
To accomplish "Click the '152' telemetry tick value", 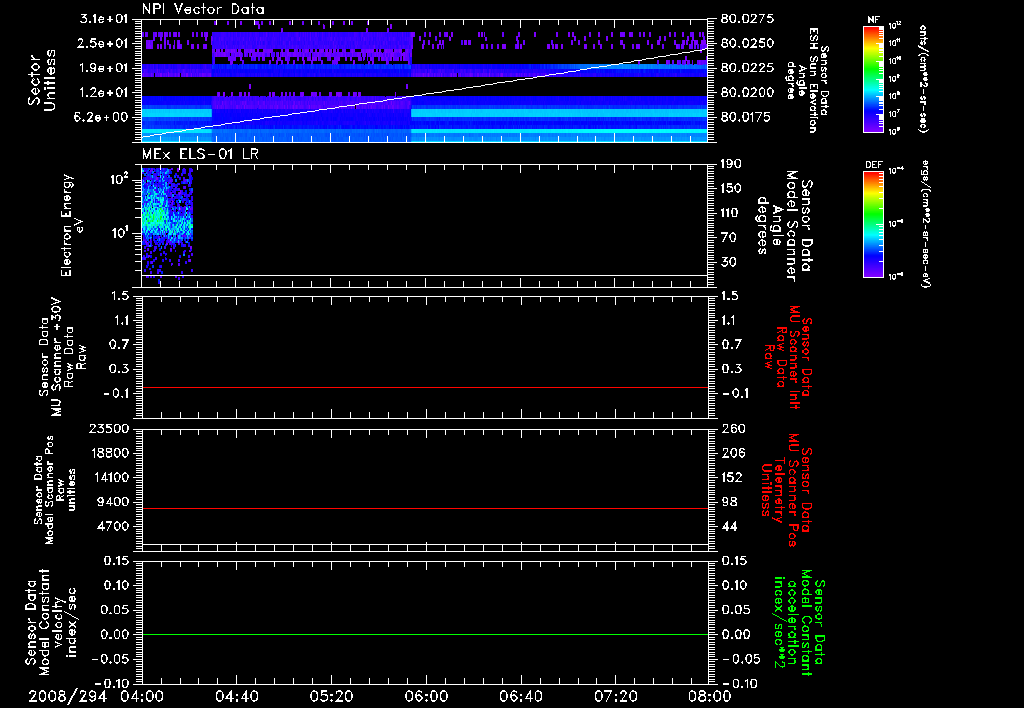I will coord(731,477).
